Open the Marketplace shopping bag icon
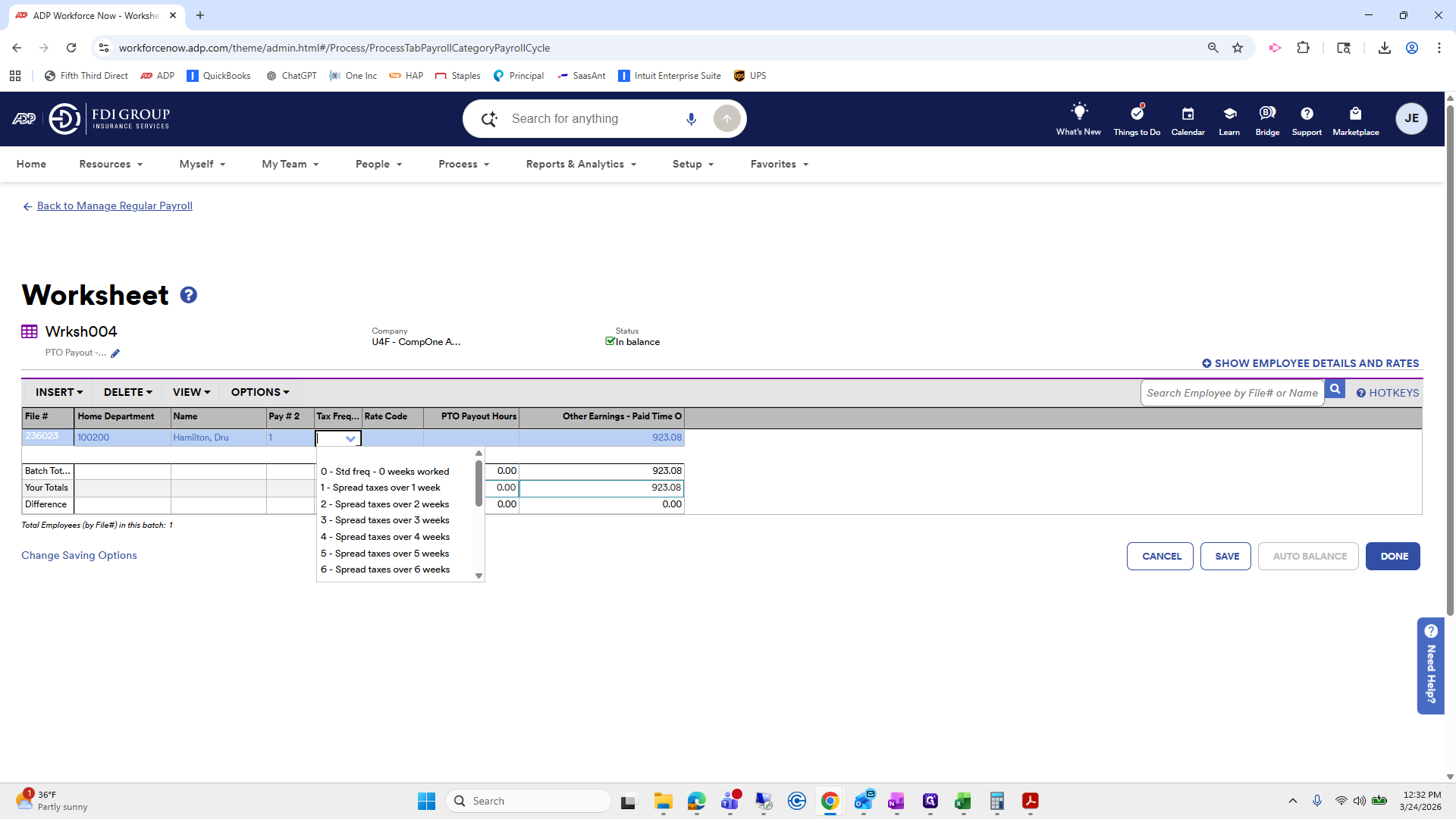The height and width of the screenshot is (819, 1456). point(1355,114)
